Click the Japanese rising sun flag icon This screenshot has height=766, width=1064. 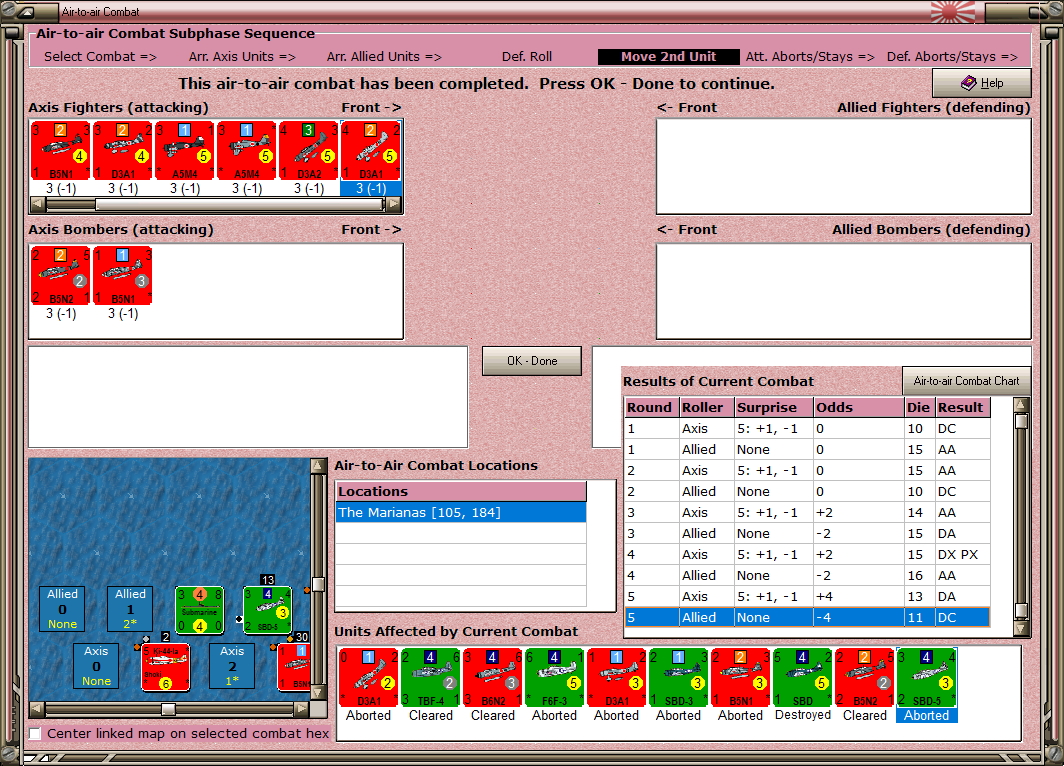tap(953, 12)
